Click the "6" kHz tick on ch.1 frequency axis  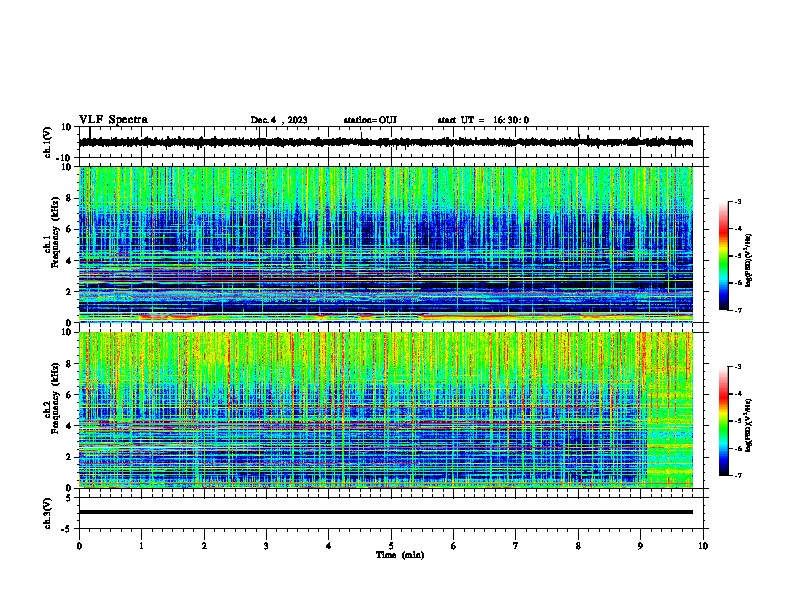(x=69, y=229)
